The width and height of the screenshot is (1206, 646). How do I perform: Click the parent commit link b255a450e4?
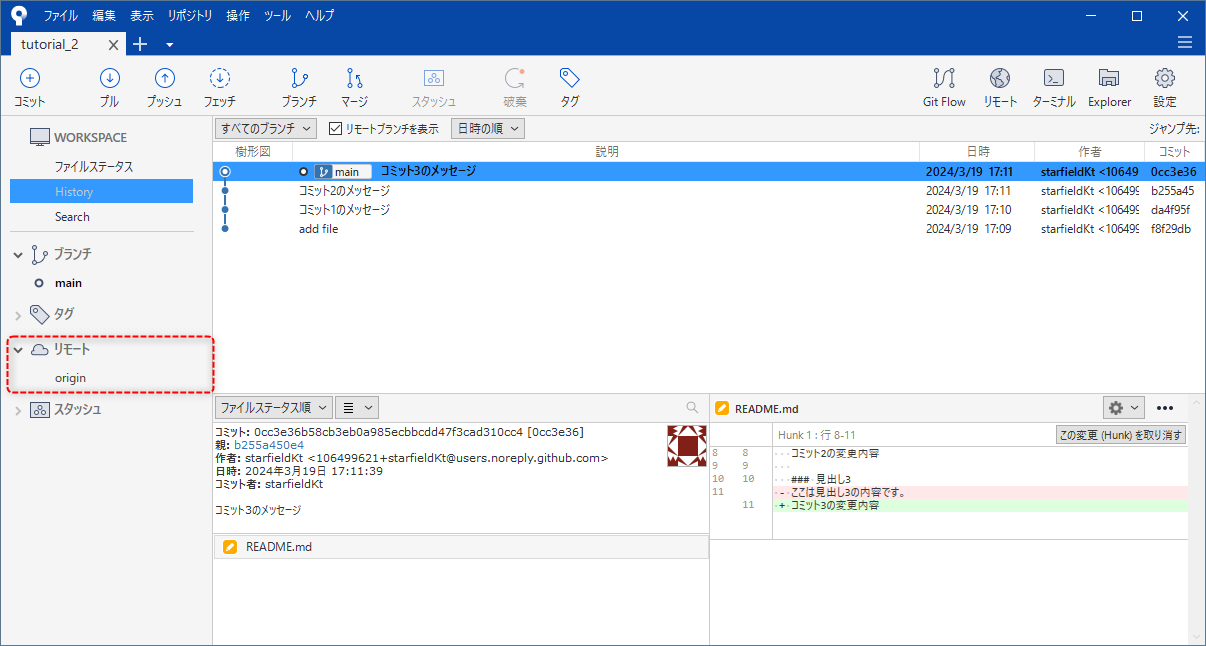[269, 445]
